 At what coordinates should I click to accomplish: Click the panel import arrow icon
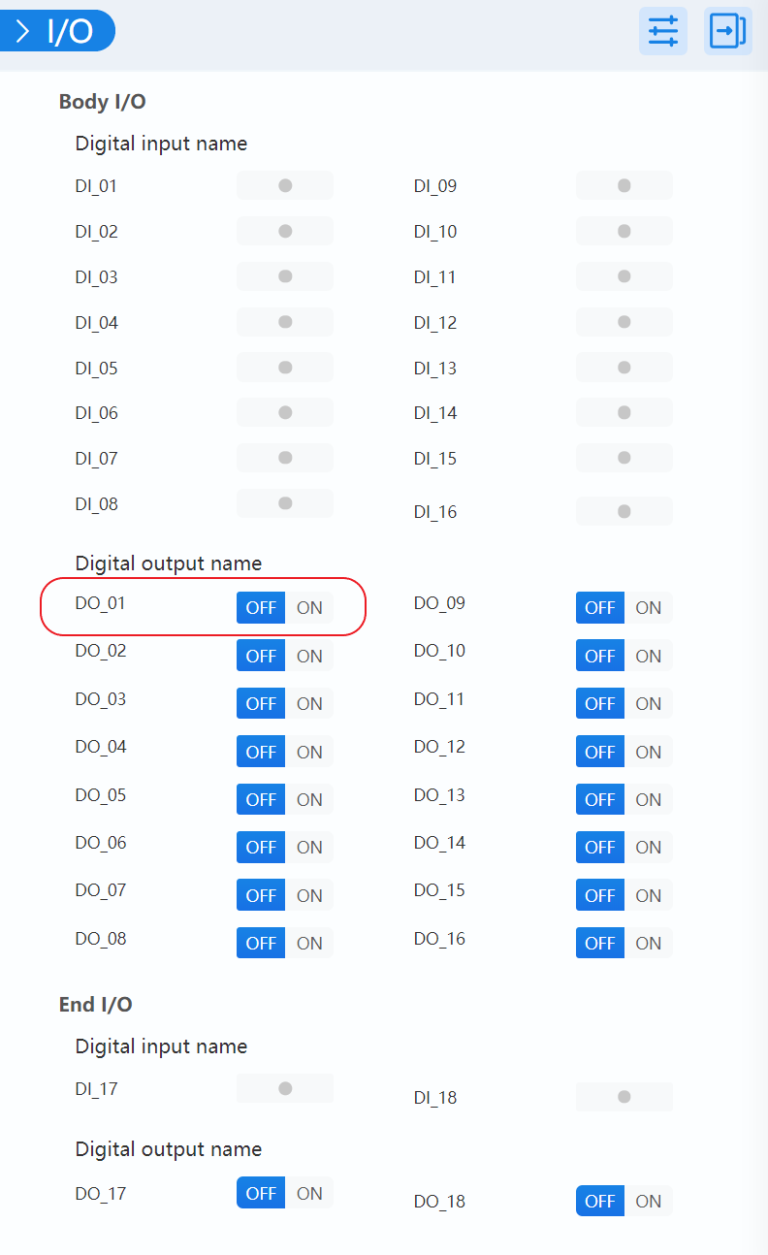click(x=727, y=31)
